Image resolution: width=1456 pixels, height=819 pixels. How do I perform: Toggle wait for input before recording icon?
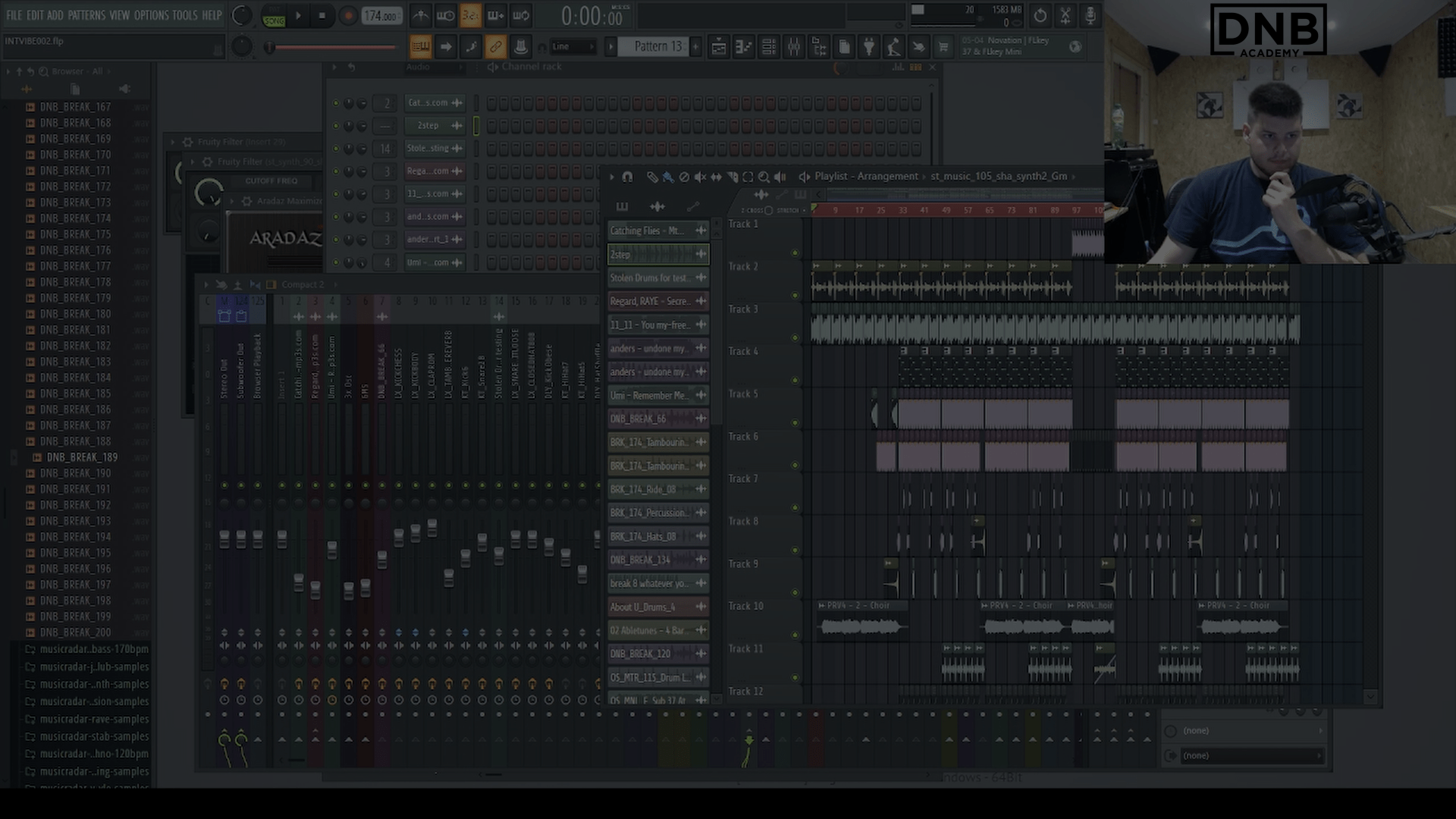click(446, 15)
